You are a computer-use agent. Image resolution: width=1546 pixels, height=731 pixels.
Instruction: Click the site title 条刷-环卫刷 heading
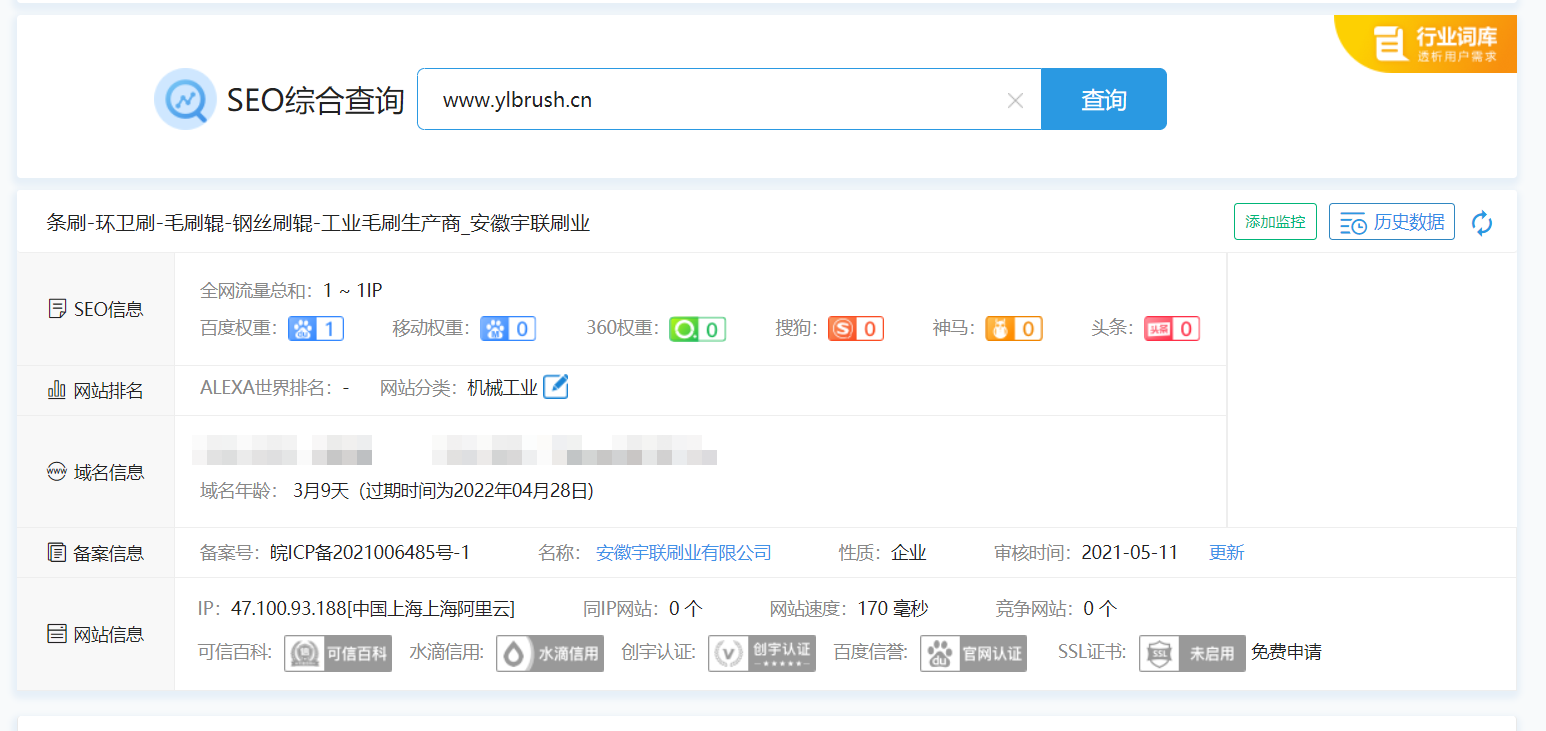coord(318,223)
